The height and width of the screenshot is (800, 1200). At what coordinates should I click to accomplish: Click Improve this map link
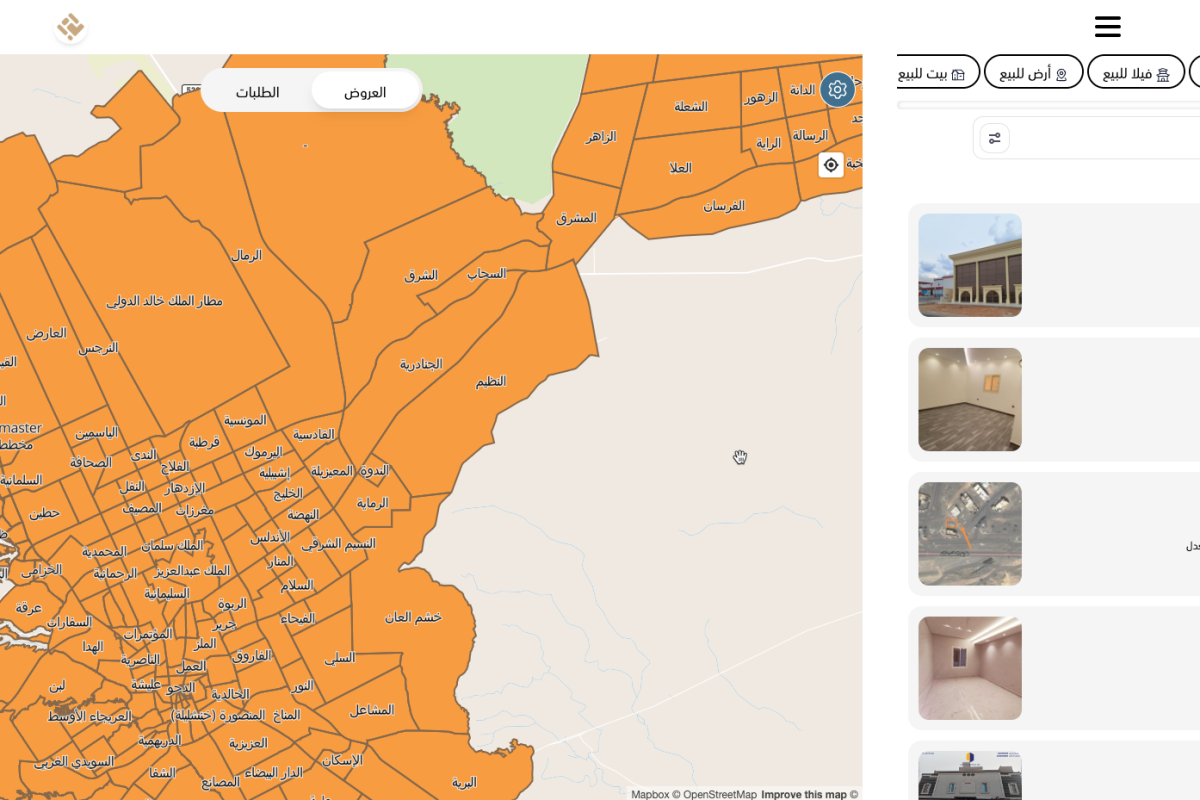point(804,794)
